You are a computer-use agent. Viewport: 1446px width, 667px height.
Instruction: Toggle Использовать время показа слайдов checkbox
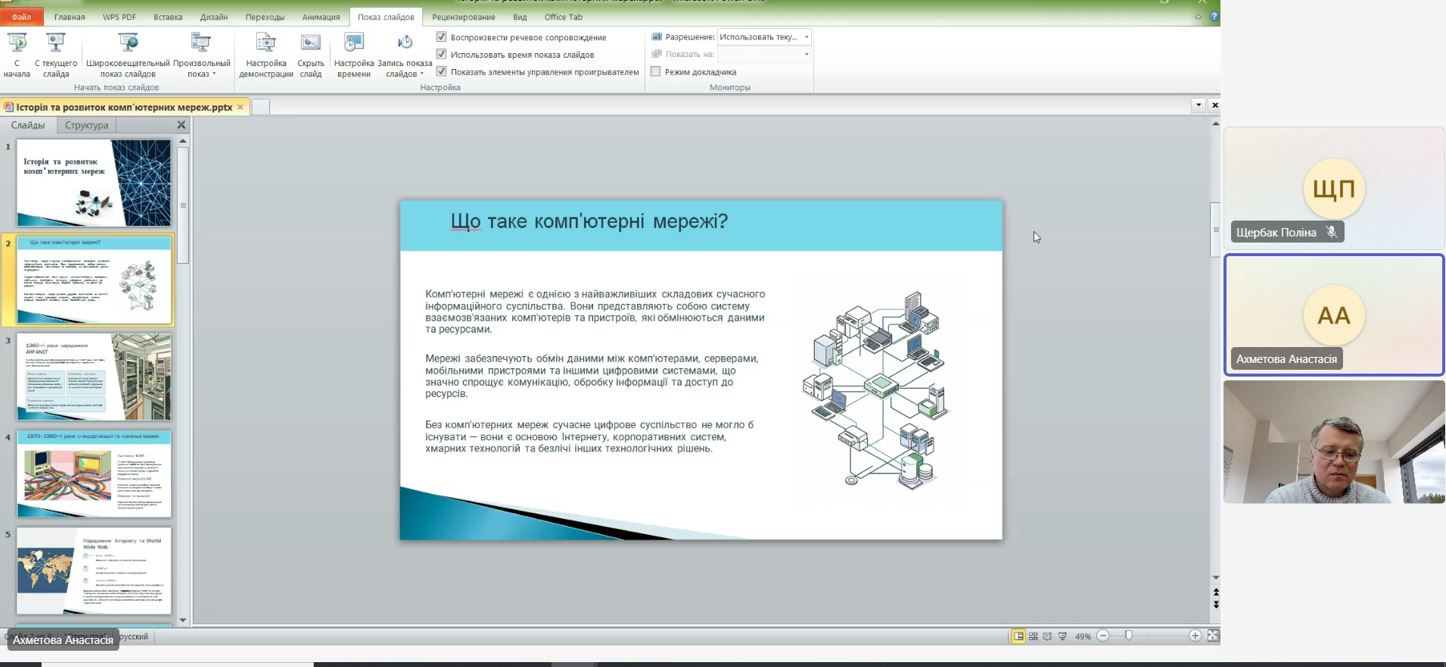click(442, 54)
